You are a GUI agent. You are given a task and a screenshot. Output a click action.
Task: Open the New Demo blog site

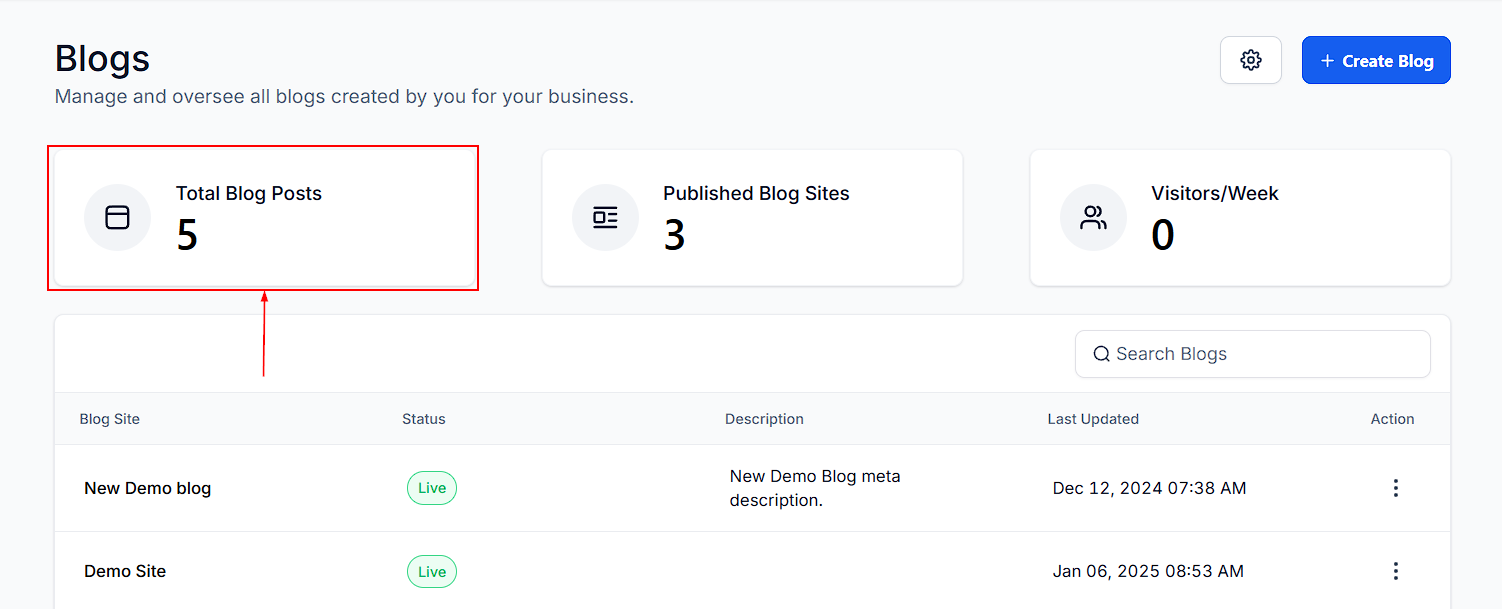click(147, 488)
